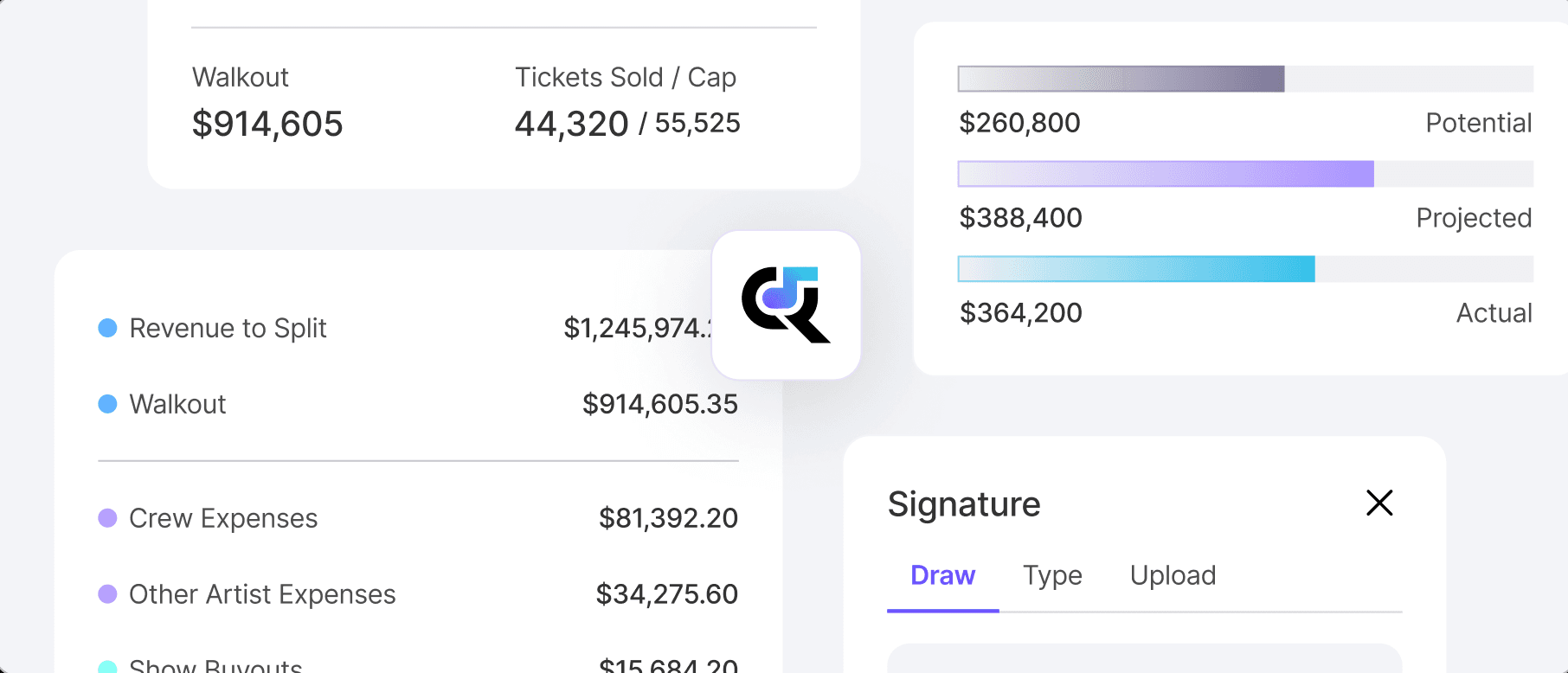Close the Signature dialog with X

coord(1378,503)
